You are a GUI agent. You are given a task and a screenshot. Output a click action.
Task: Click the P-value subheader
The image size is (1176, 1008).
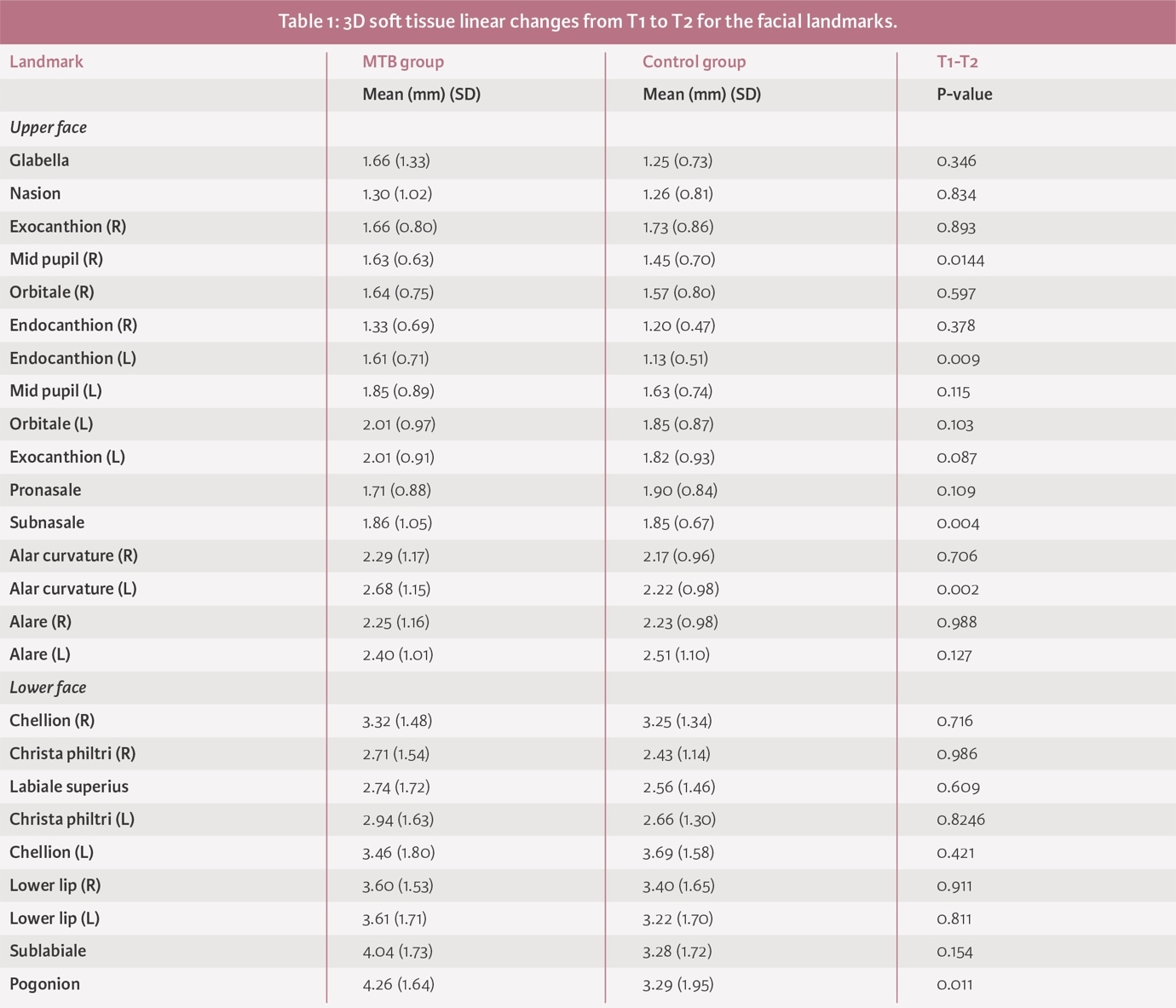pos(964,95)
